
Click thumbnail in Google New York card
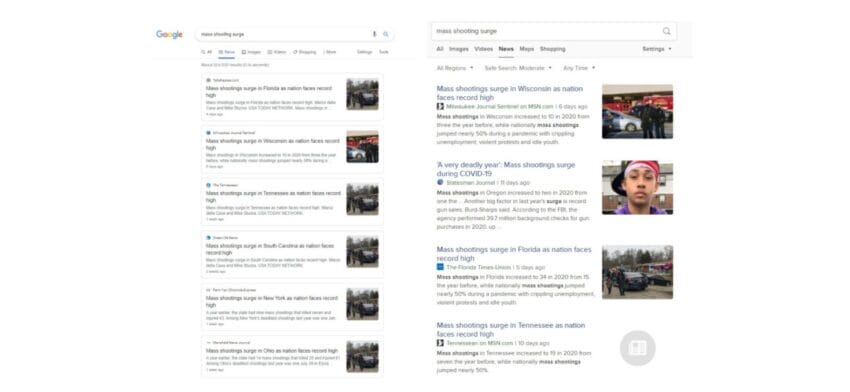point(363,304)
